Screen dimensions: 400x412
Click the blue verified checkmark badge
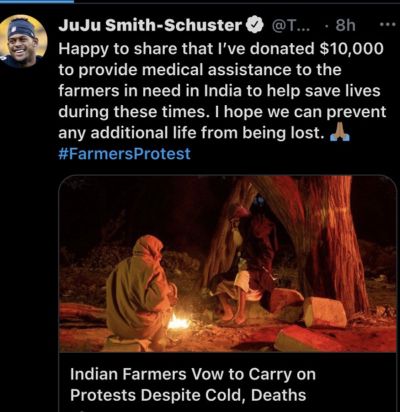point(254,26)
